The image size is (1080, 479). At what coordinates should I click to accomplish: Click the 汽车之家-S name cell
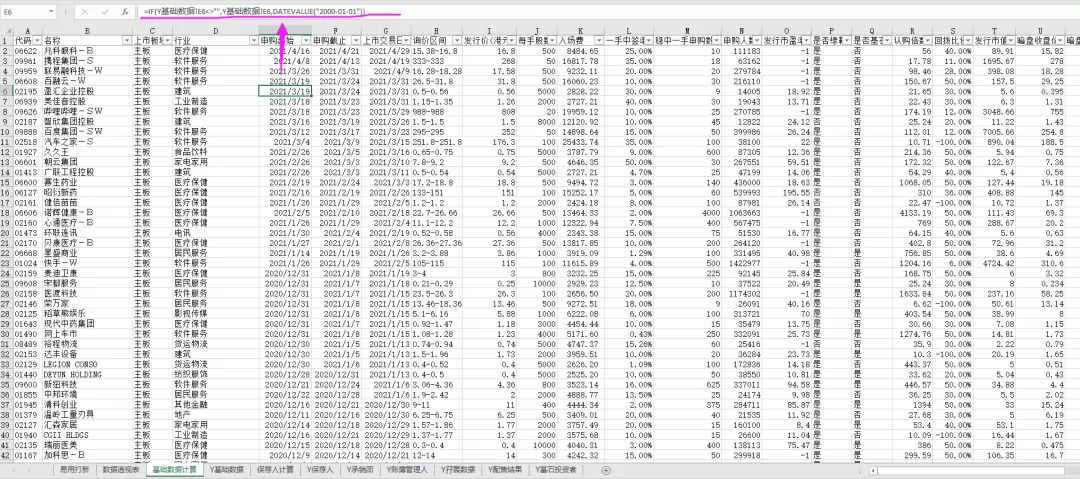pyautogui.click(x=87, y=141)
